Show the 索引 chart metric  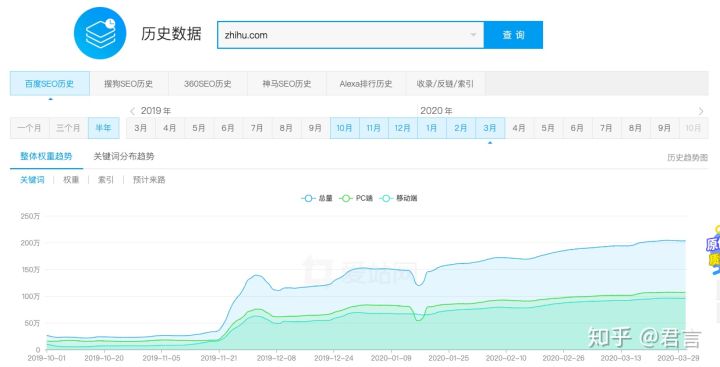pyautogui.click(x=106, y=180)
